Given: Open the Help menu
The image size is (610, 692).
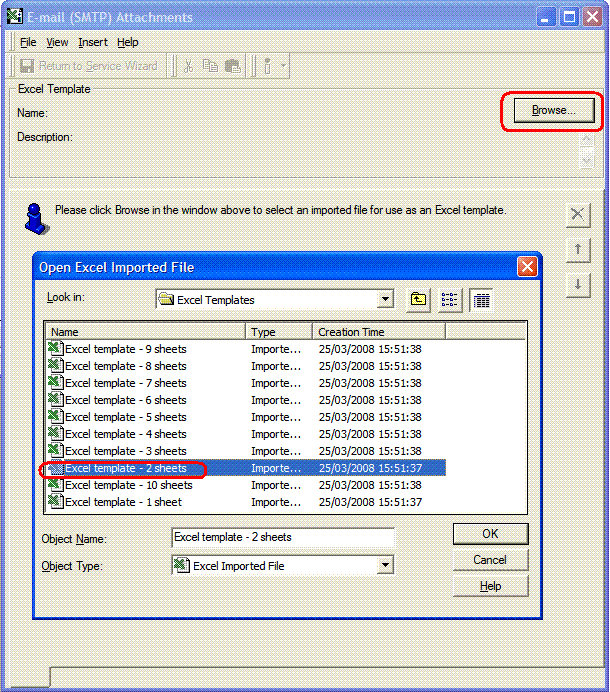Looking at the screenshot, I should (x=128, y=42).
